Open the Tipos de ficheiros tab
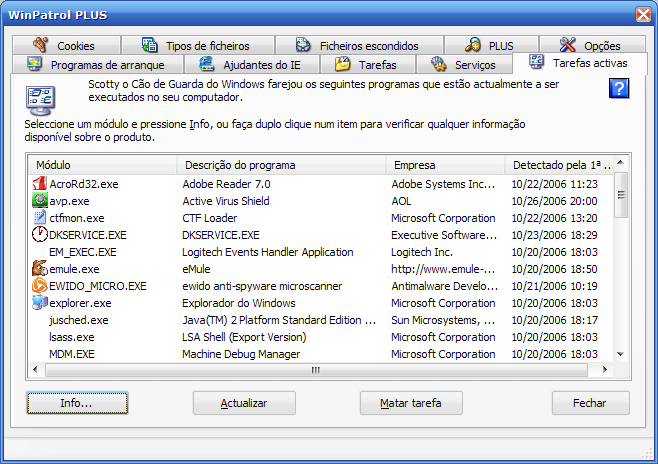 198,45
